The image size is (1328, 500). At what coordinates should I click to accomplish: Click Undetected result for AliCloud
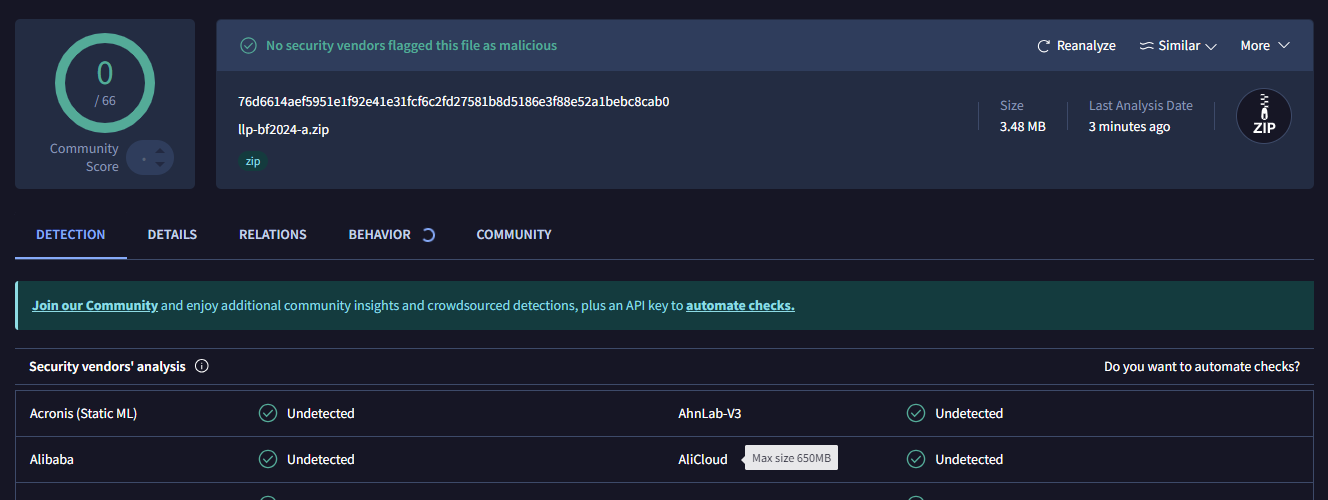point(969,459)
